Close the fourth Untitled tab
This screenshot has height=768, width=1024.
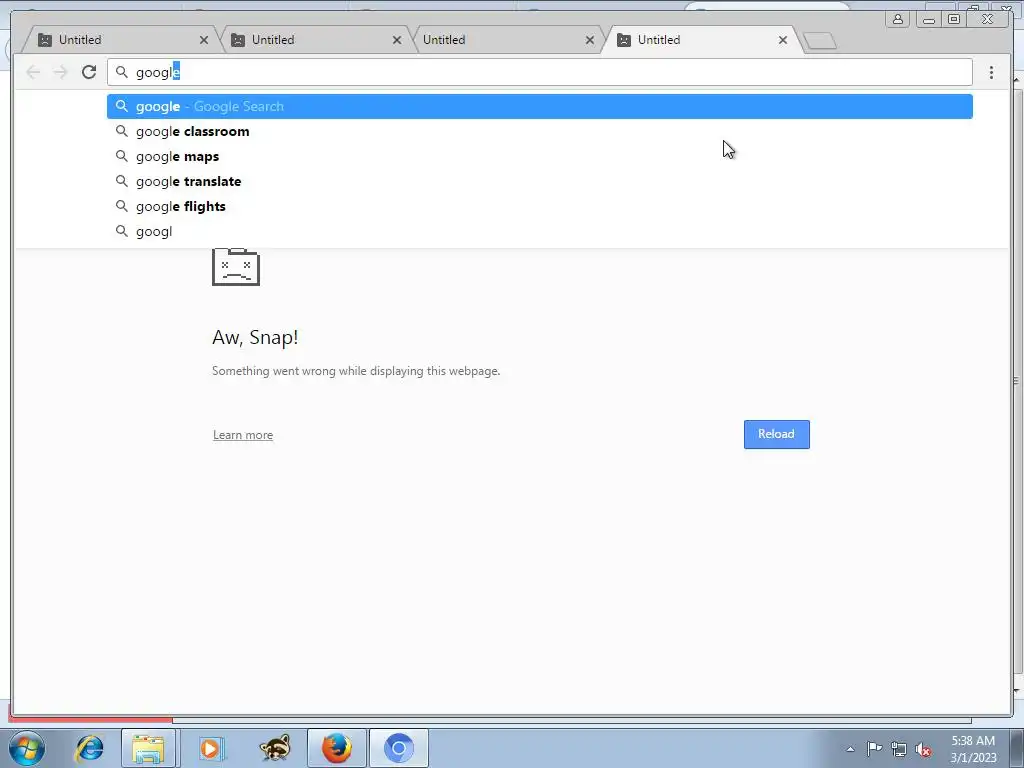click(x=782, y=40)
